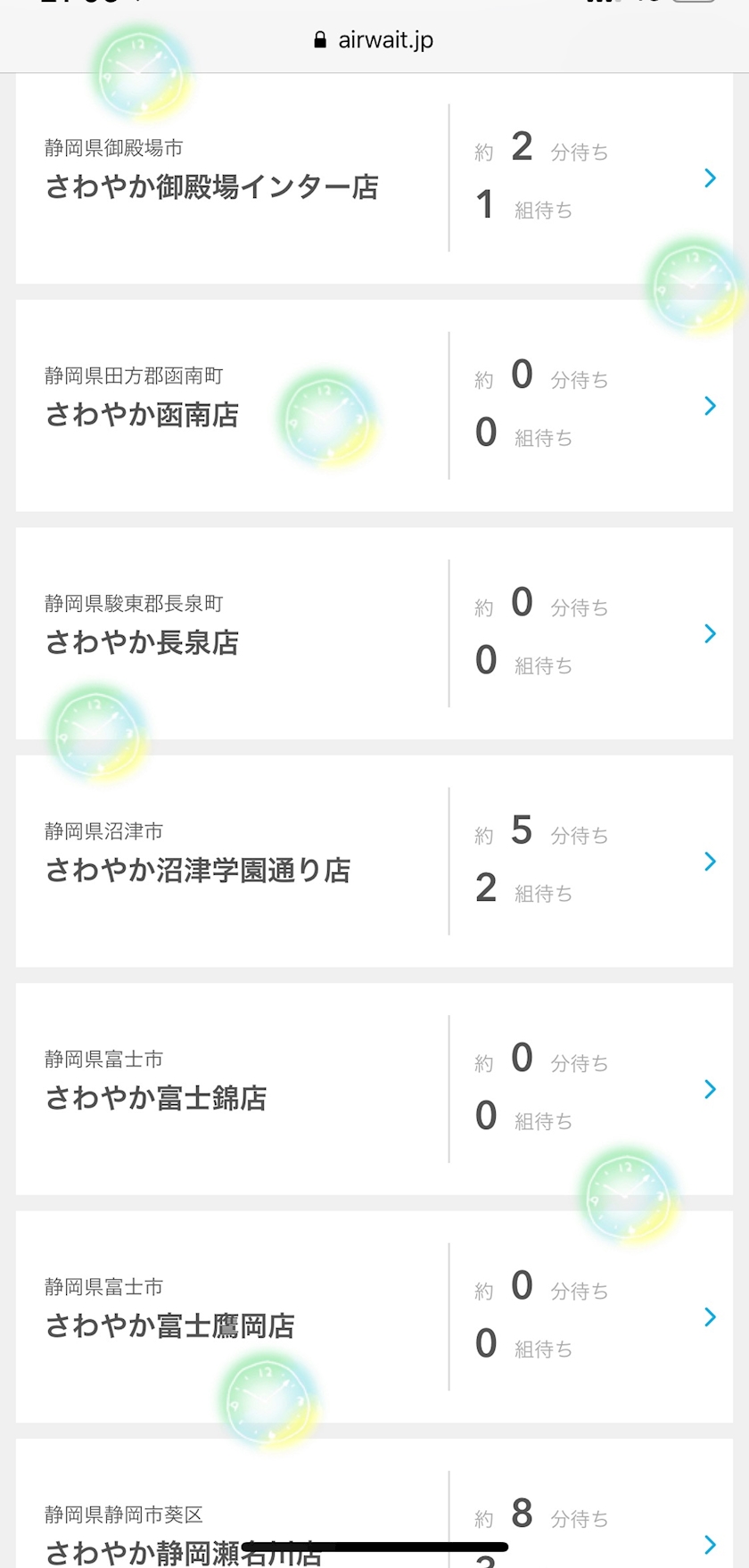
Task: Open chevron arrow for さわやか御殿場インター店
Action: pyautogui.click(x=710, y=178)
